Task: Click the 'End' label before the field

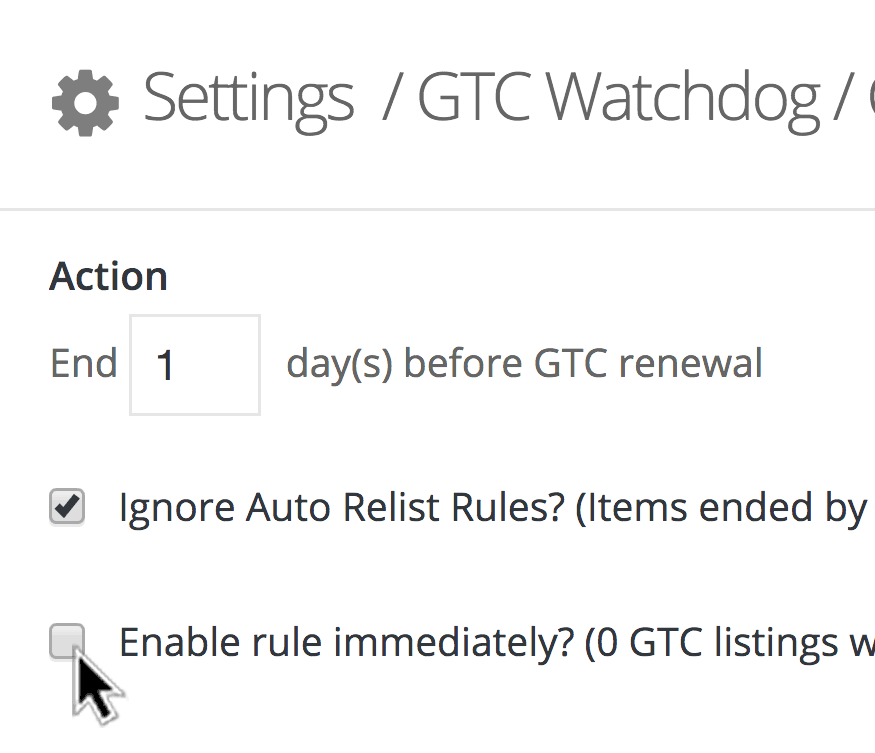Action: point(83,364)
